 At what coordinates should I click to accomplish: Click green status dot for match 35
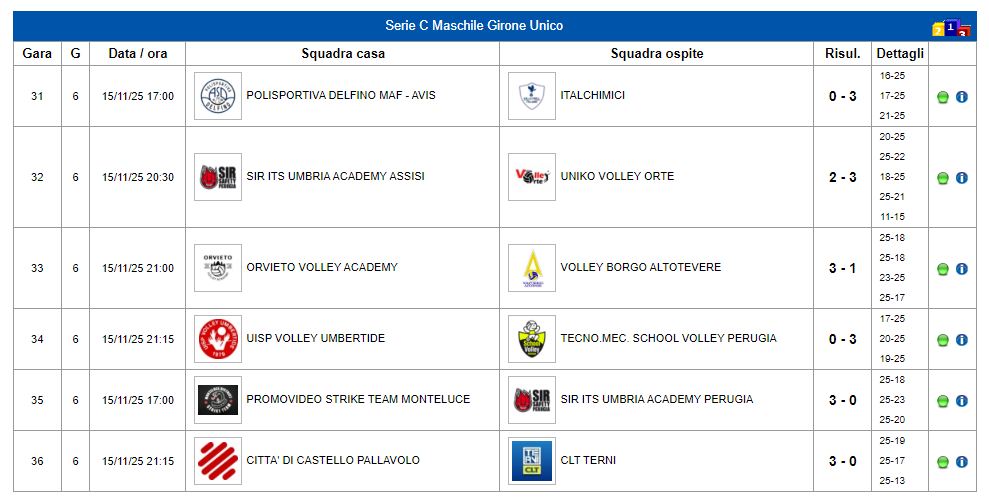[942, 401]
